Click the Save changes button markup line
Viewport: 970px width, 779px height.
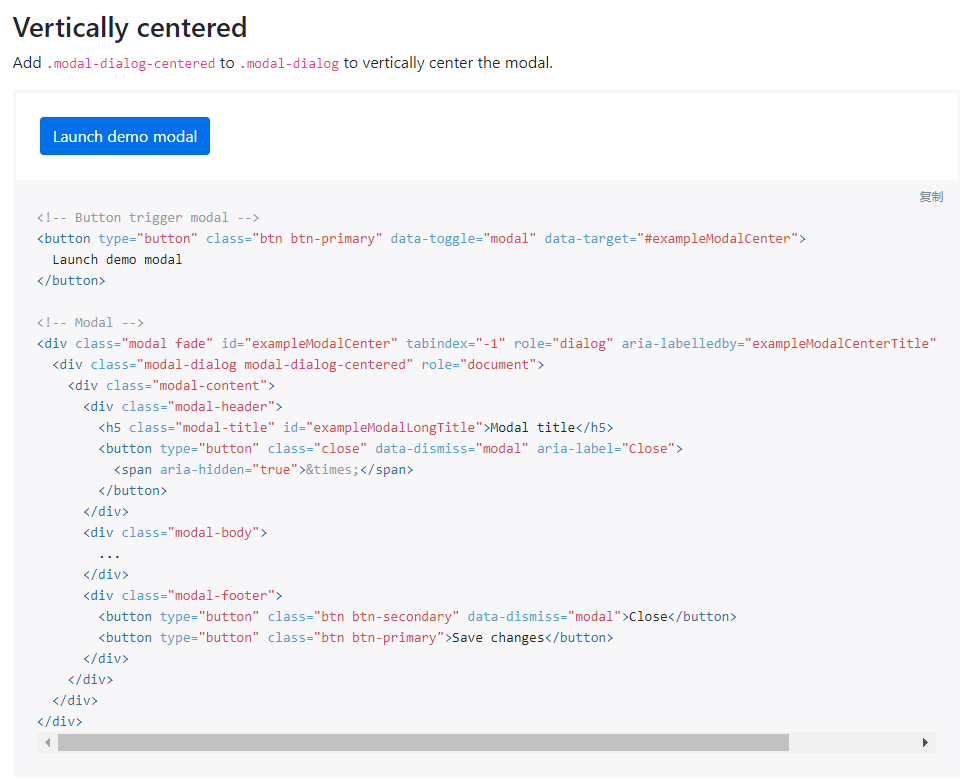355,637
